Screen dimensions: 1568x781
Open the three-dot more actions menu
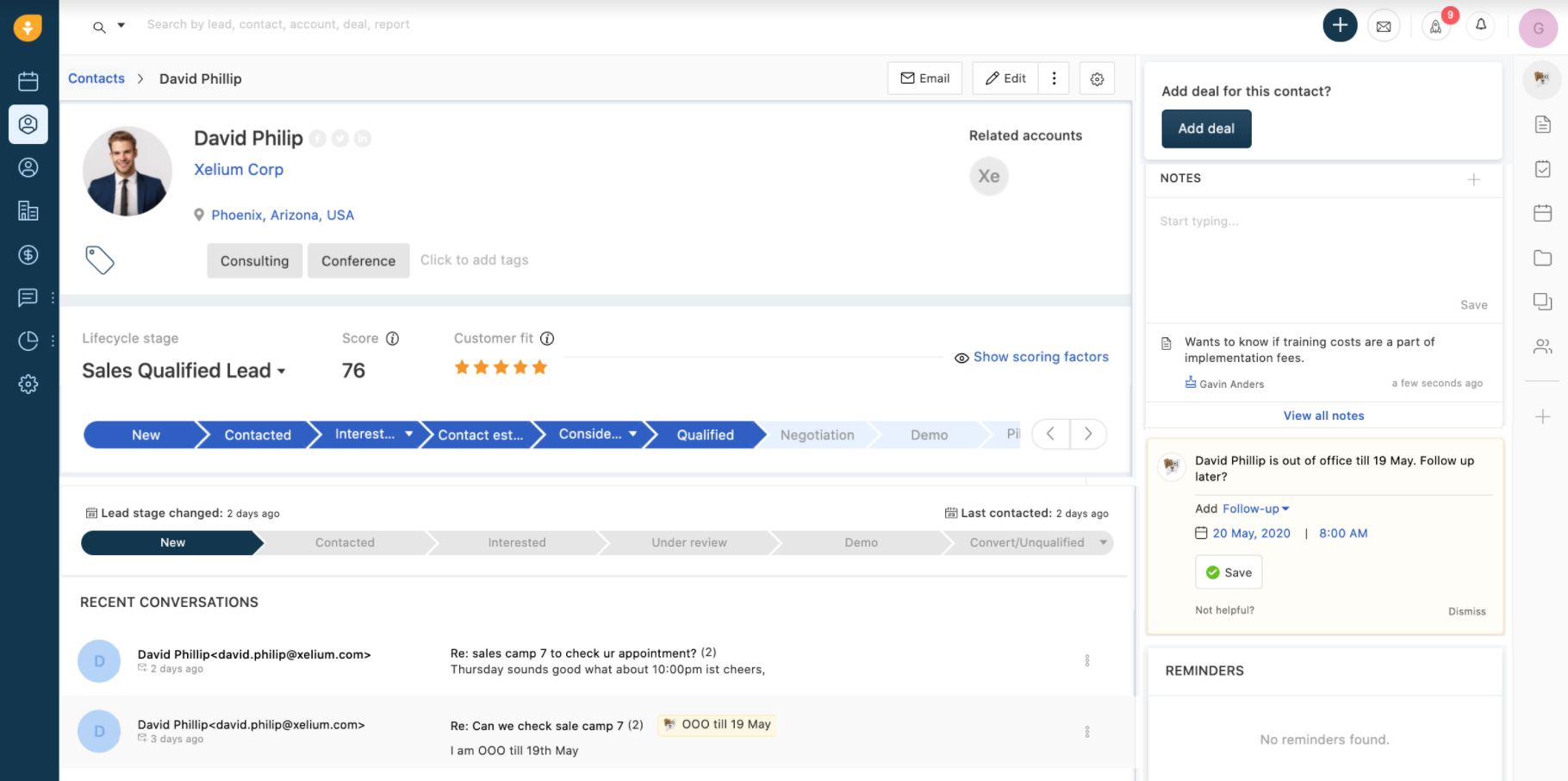(x=1054, y=78)
